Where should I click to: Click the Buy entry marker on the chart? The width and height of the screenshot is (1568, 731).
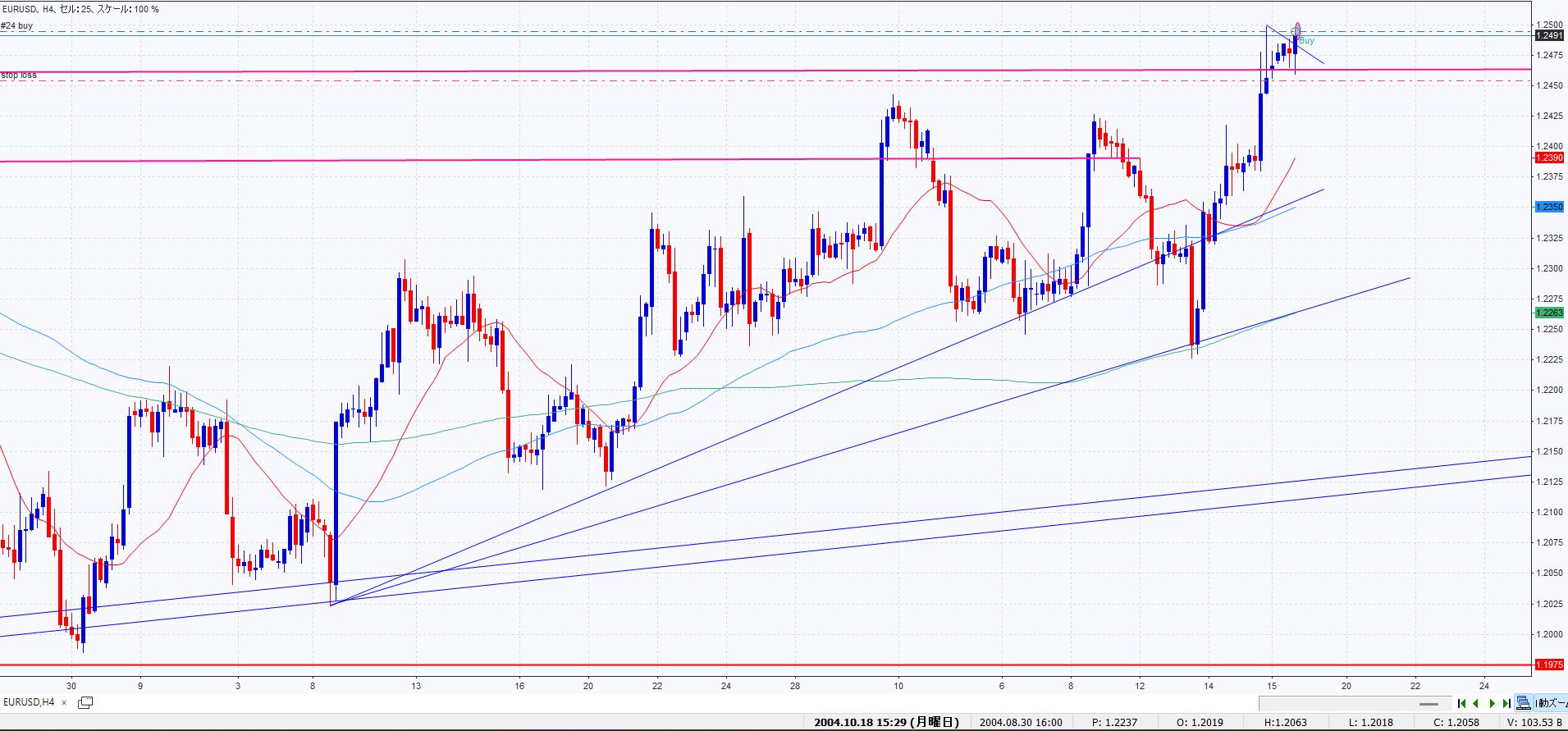(1306, 40)
